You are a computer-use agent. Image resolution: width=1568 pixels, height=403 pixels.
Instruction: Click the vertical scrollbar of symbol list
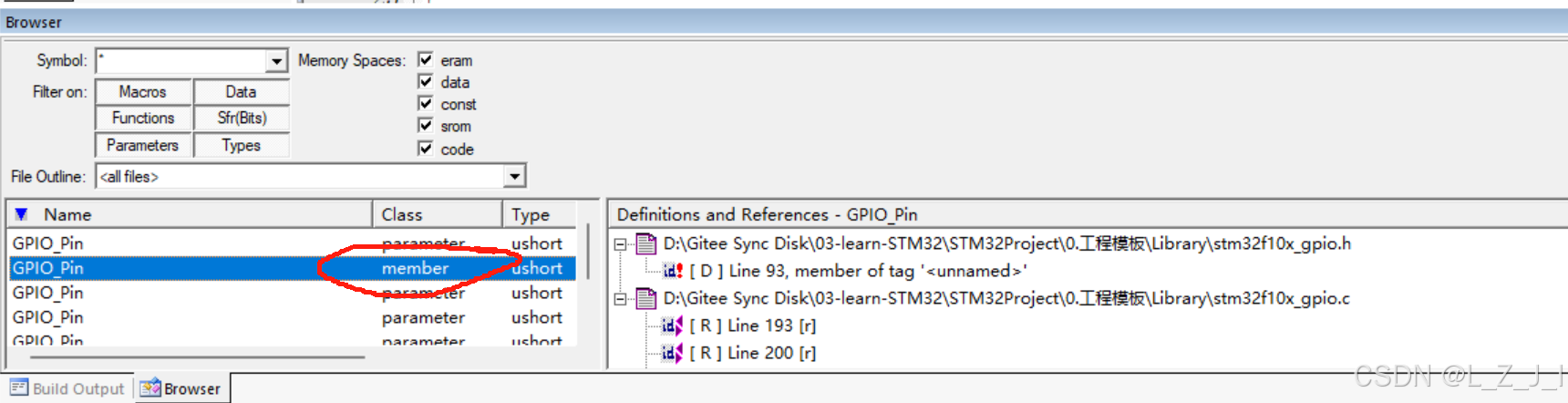click(588, 252)
